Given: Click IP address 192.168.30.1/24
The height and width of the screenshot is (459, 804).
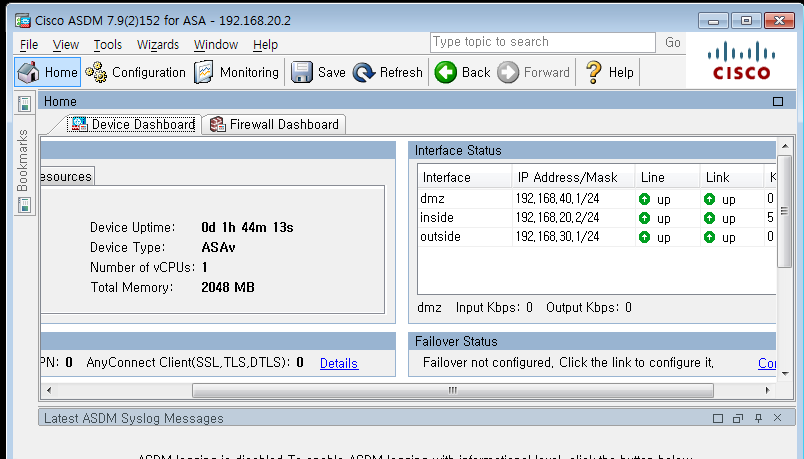Looking at the screenshot, I should (x=557, y=236).
